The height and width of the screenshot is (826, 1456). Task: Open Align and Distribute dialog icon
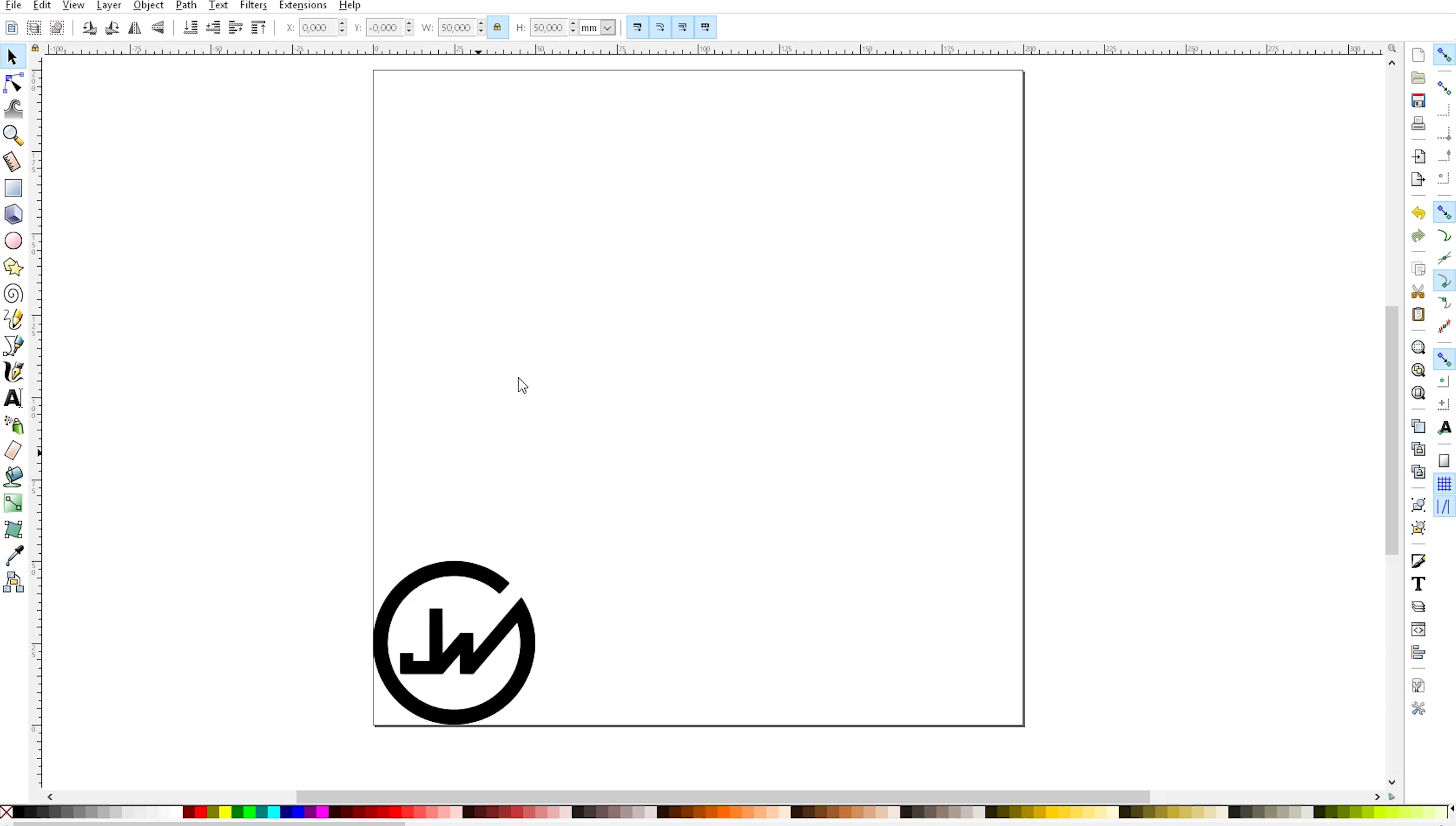click(1418, 652)
